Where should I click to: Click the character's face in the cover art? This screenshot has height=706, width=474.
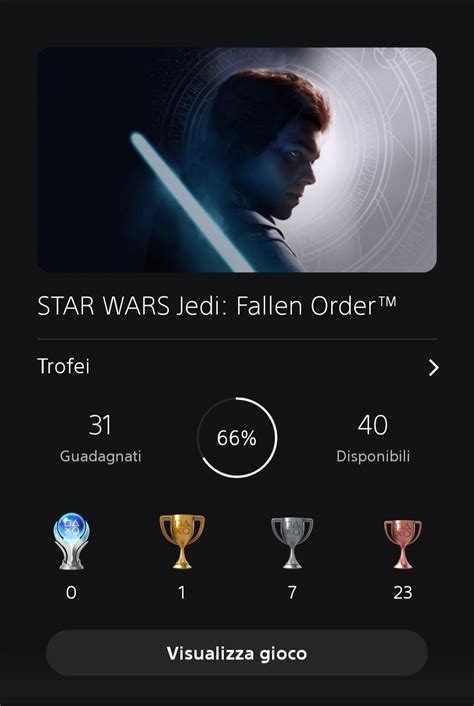click(x=292, y=169)
